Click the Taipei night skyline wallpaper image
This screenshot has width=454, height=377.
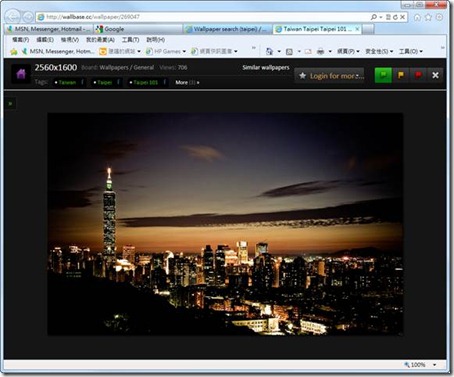coord(225,224)
